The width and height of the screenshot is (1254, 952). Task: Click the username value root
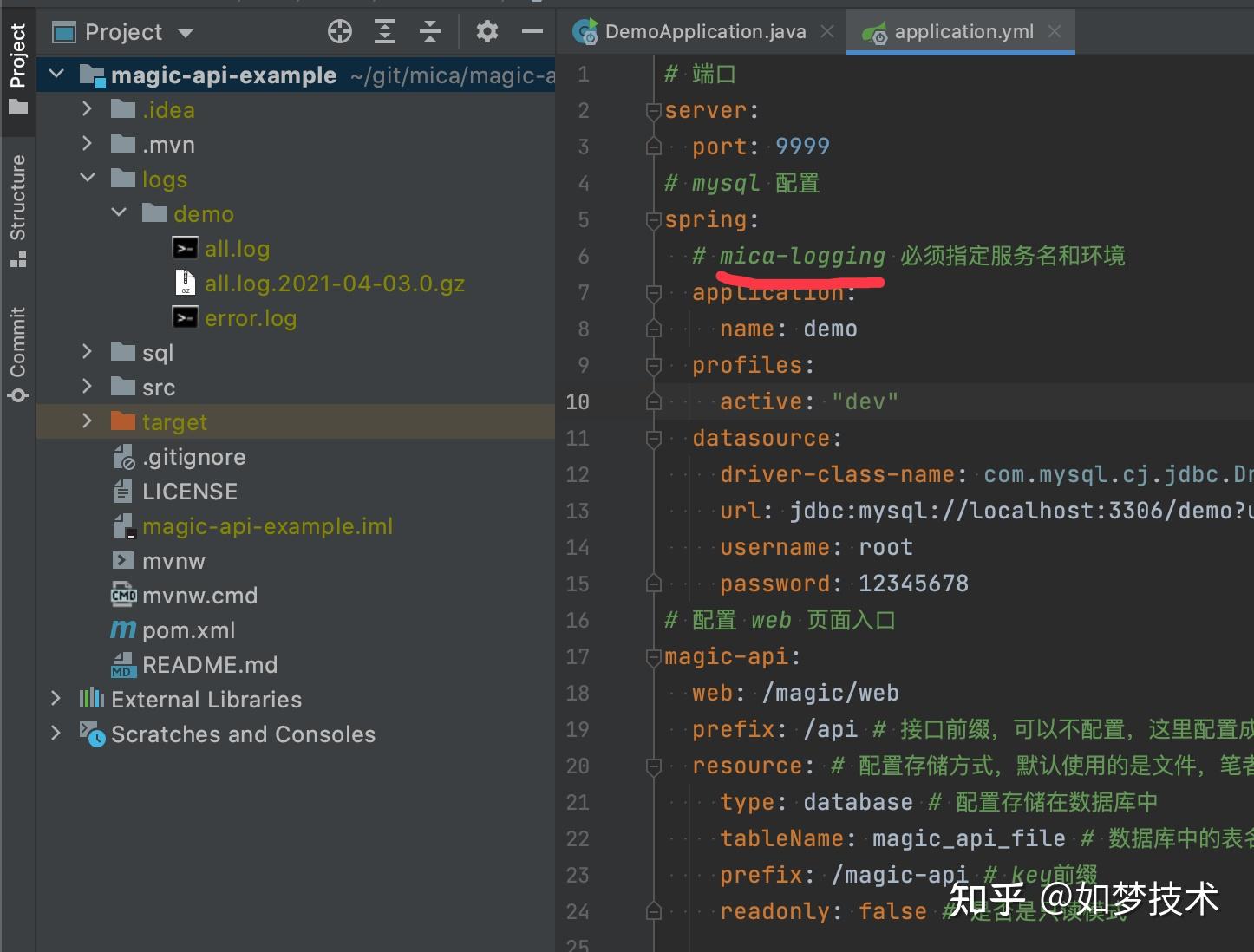tap(885, 547)
